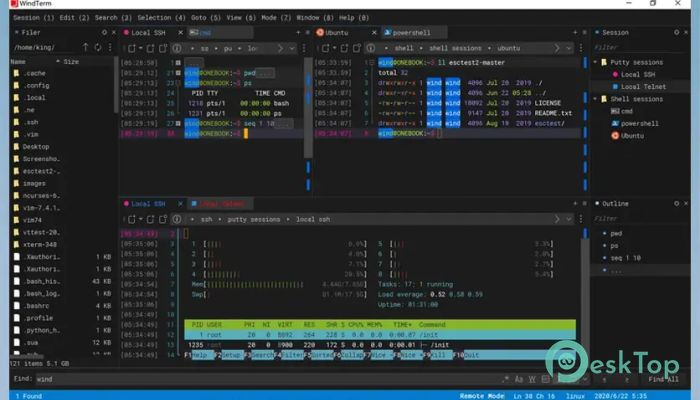Click 'shell sessions' breadcrumb in Ubuntu toolbar
700x400 pixels.
pyautogui.click(x=455, y=48)
